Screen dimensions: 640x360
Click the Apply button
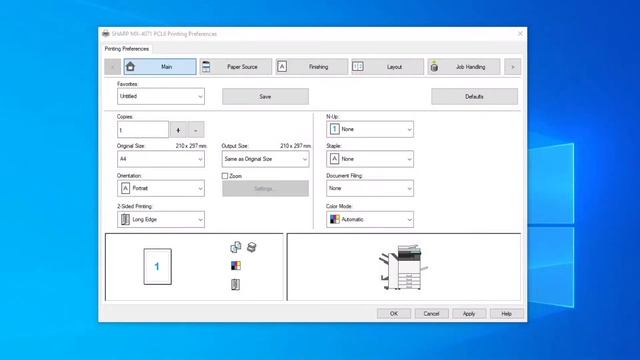point(469,313)
